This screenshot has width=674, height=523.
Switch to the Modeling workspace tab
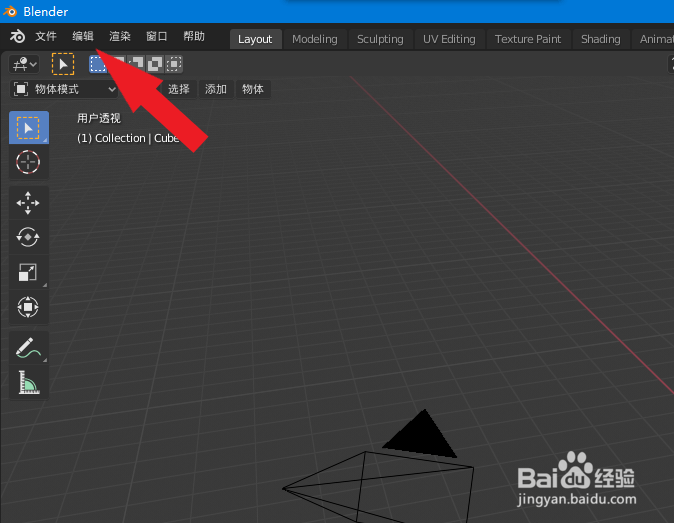[x=315, y=39]
